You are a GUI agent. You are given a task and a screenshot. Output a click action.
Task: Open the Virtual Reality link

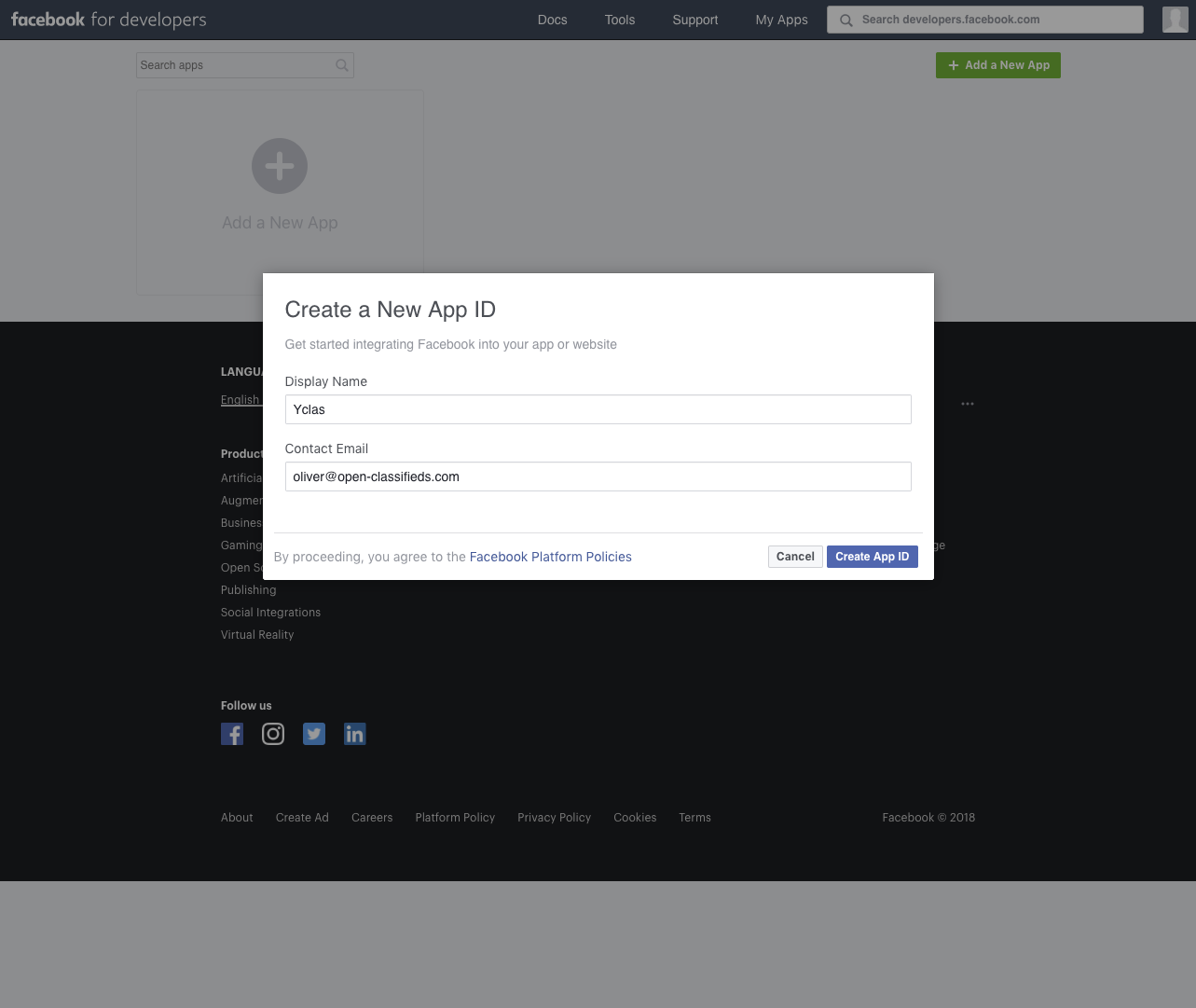click(257, 635)
